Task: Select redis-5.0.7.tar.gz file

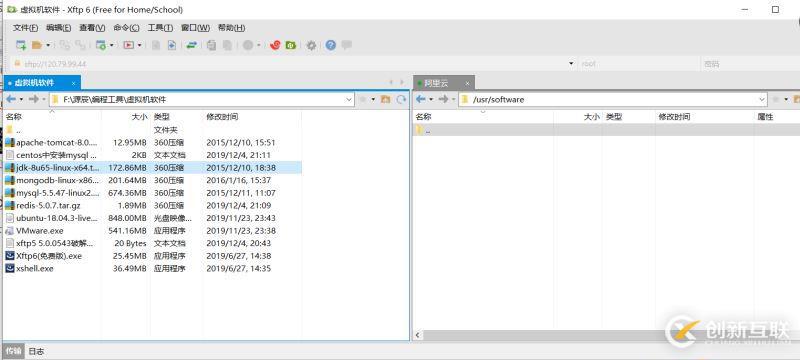Action: [153, 205]
